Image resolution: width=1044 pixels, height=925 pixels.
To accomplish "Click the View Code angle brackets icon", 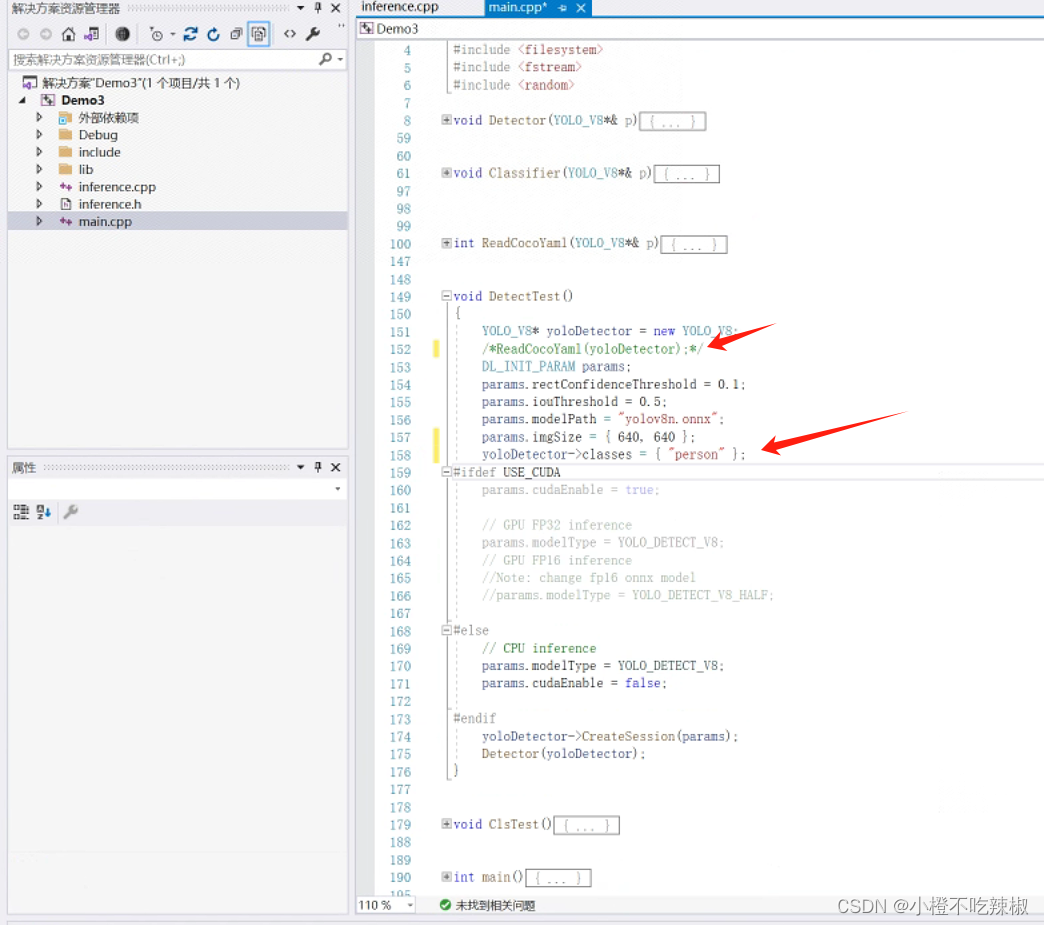I will (x=290, y=34).
